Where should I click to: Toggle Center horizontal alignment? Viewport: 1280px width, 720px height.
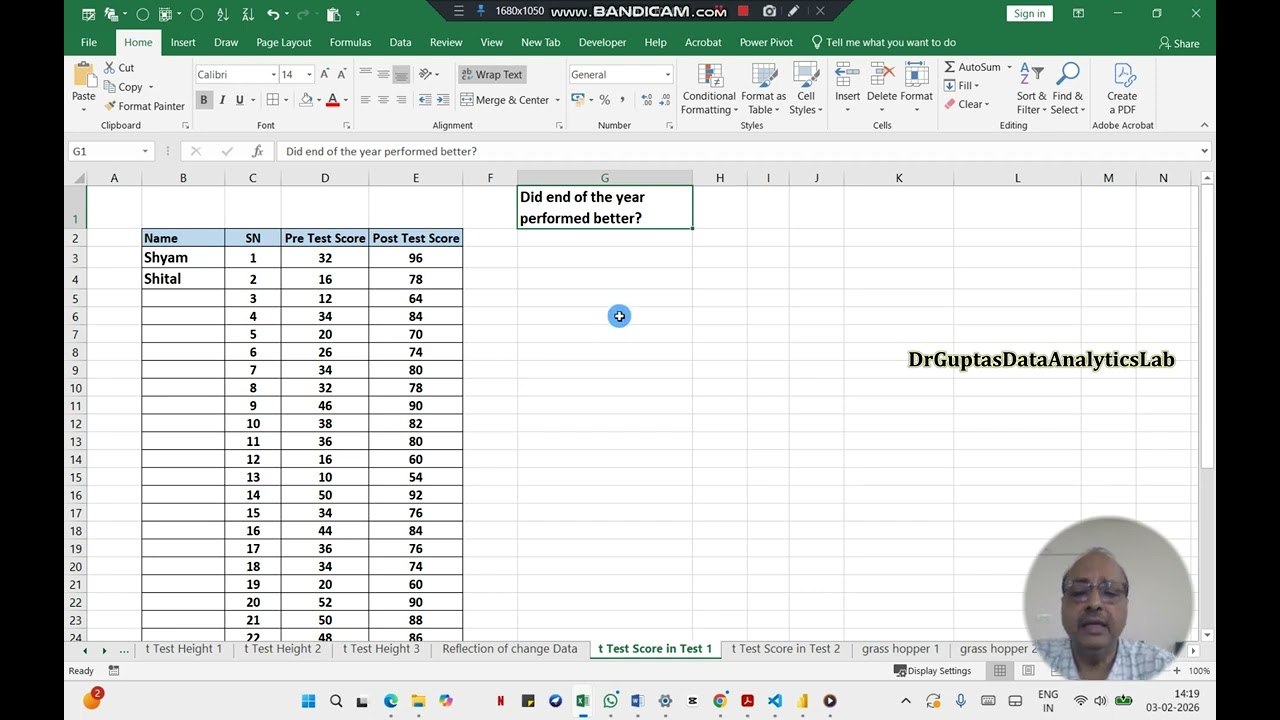point(383,100)
